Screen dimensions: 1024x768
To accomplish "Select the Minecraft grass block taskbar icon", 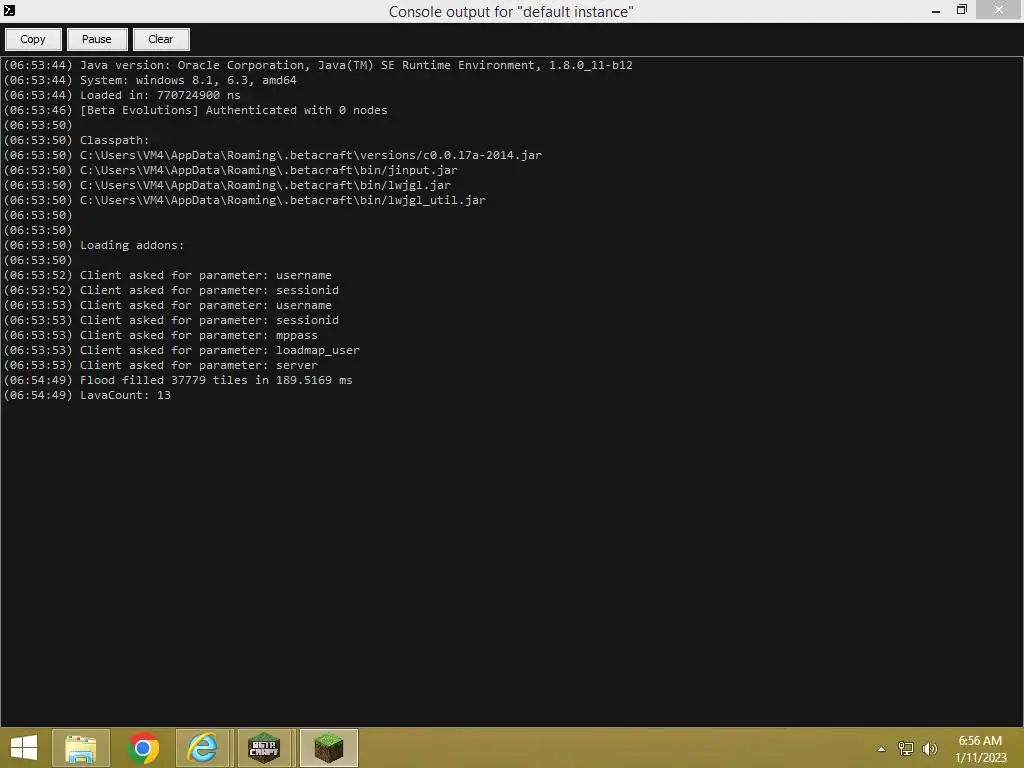I will click(328, 748).
